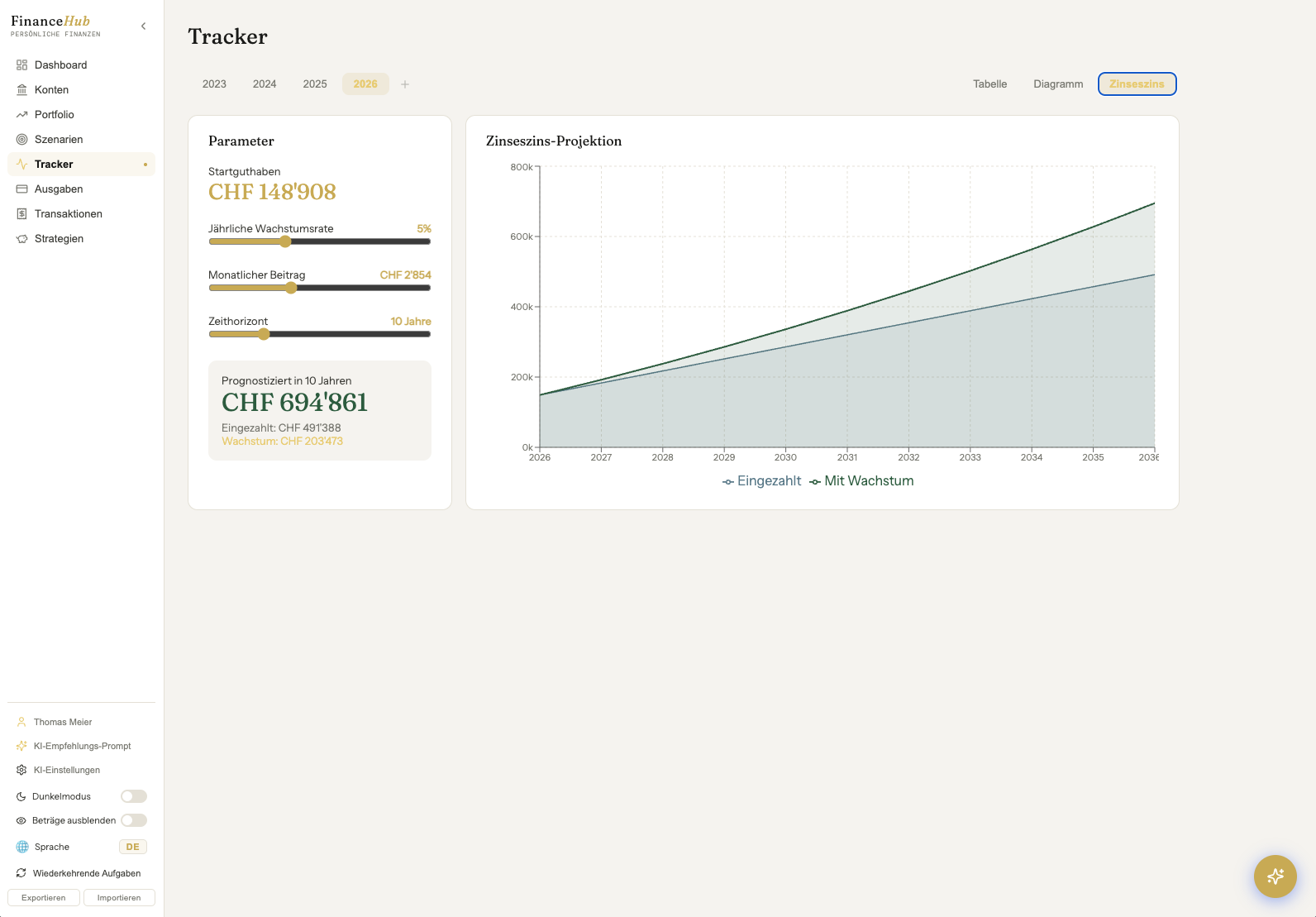Click the 'Eingezahlt: CHF 491'388' text
This screenshot has height=917, width=1316.
pyautogui.click(x=281, y=427)
